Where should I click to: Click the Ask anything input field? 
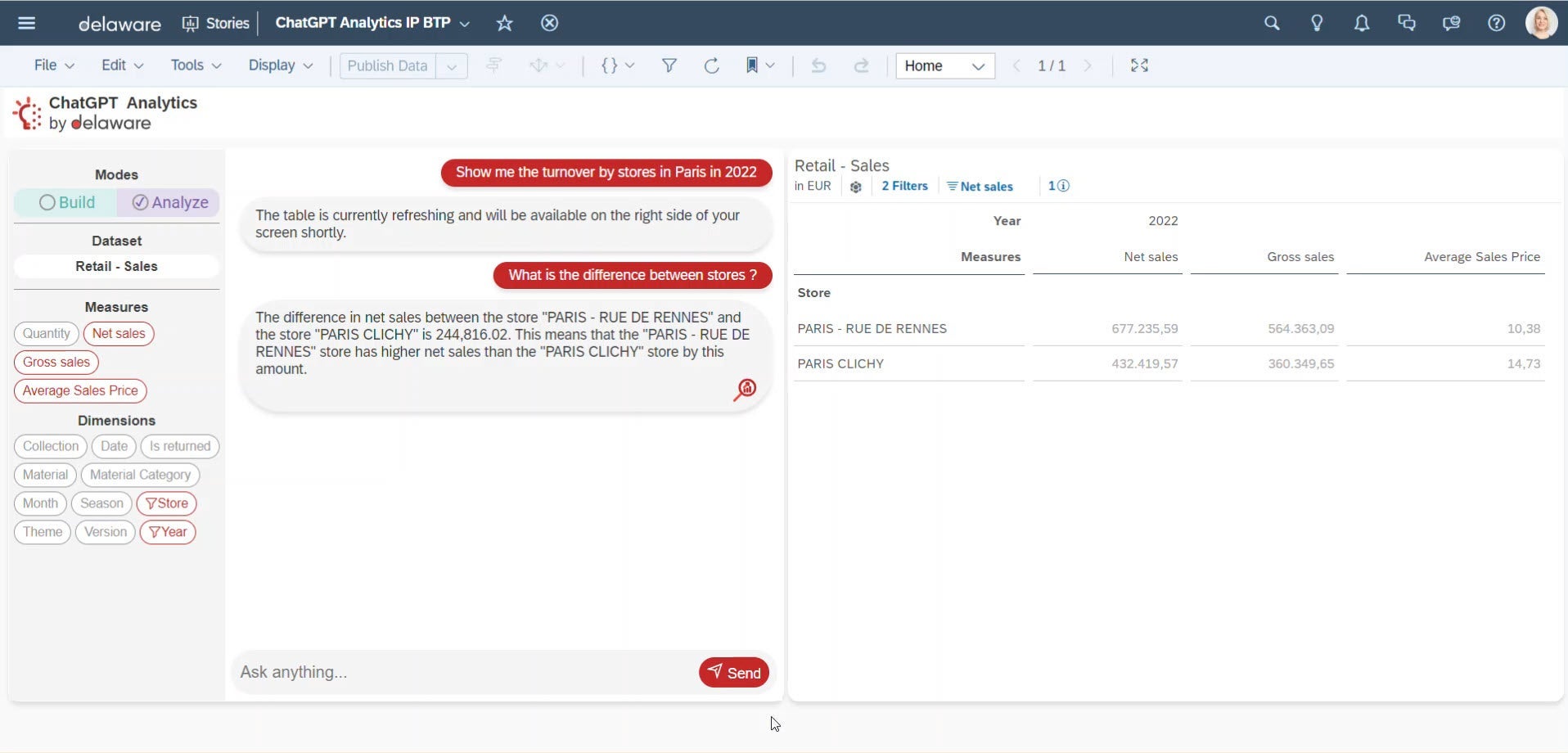(x=462, y=672)
